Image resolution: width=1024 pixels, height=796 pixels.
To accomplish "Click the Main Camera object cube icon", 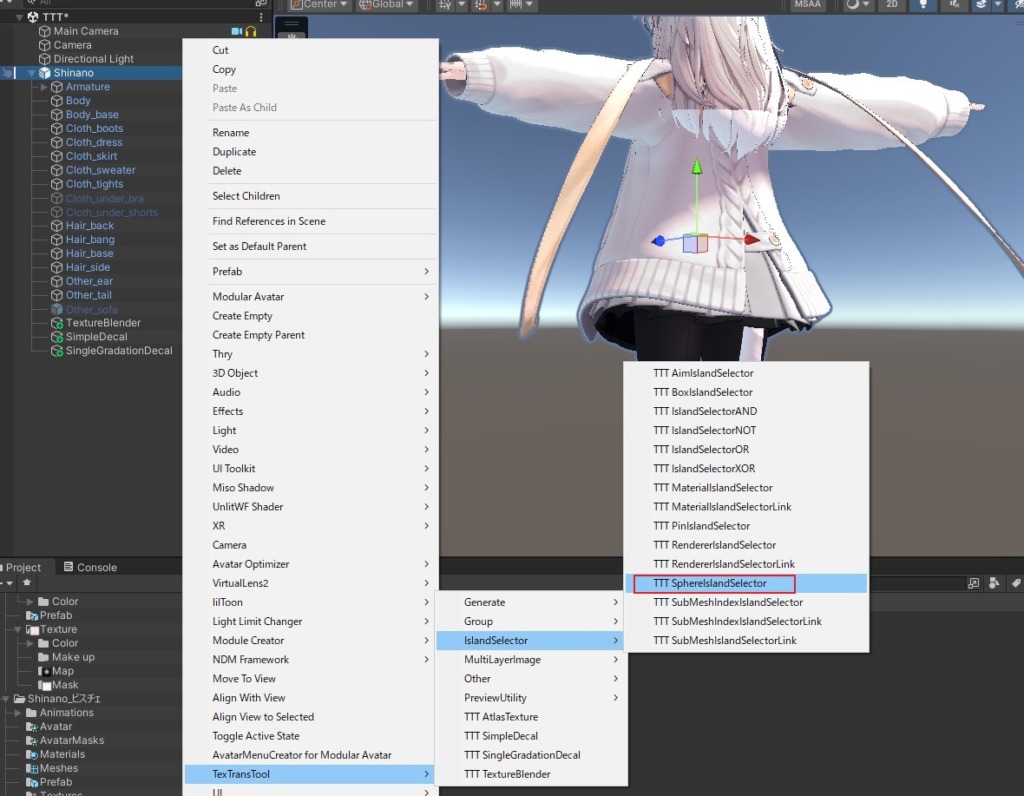I will (x=44, y=31).
